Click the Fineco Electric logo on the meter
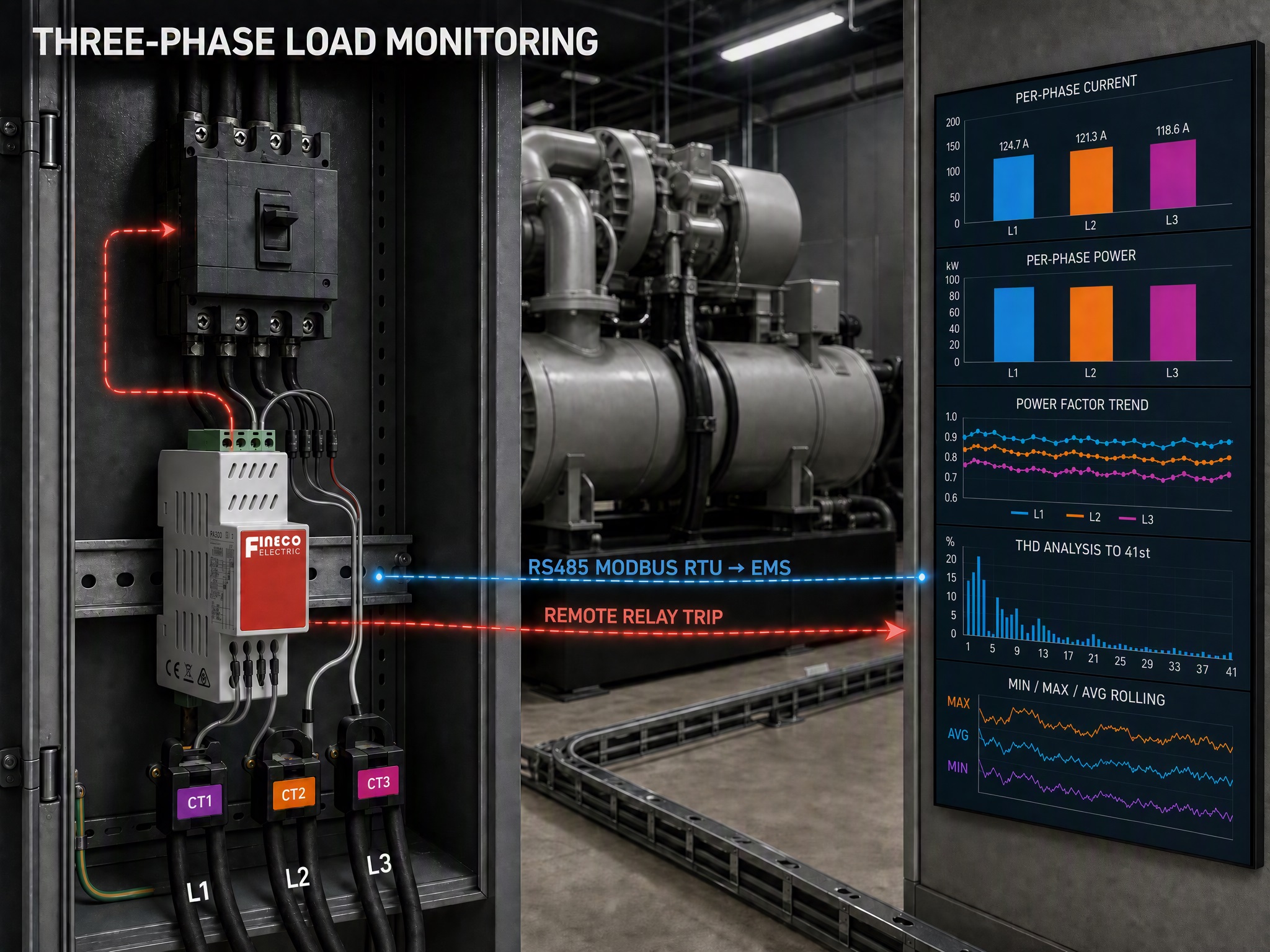Screen dimensions: 1270x952 pyautogui.click(x=273, y=545)
